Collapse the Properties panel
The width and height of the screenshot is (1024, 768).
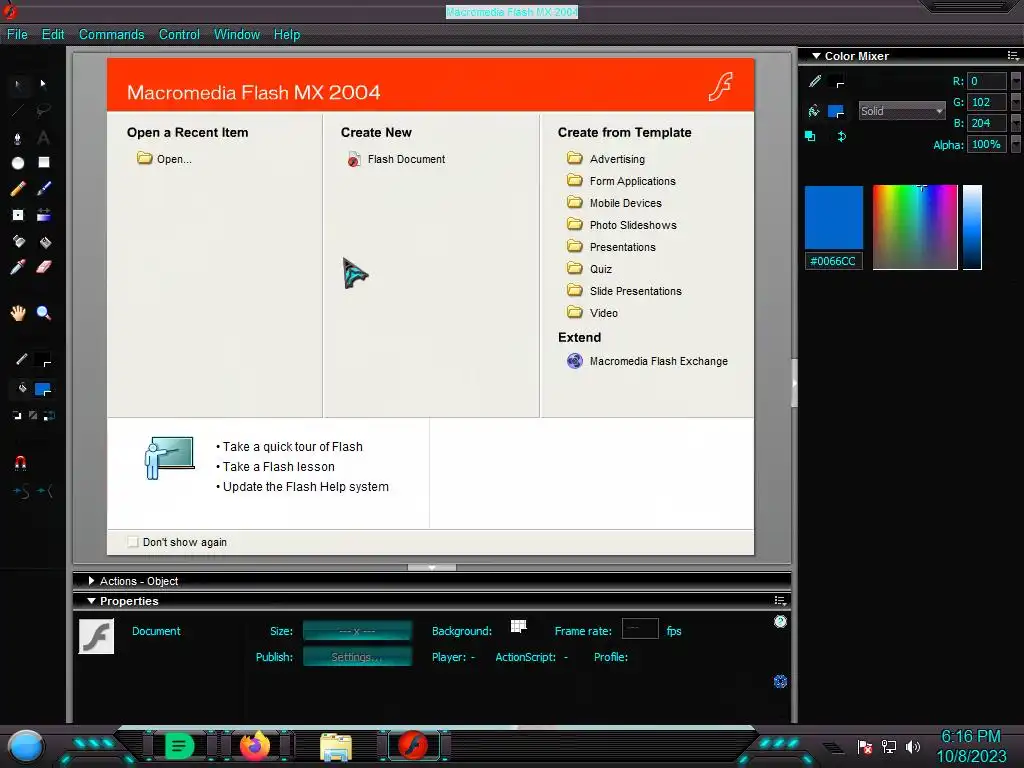[91, 601]
